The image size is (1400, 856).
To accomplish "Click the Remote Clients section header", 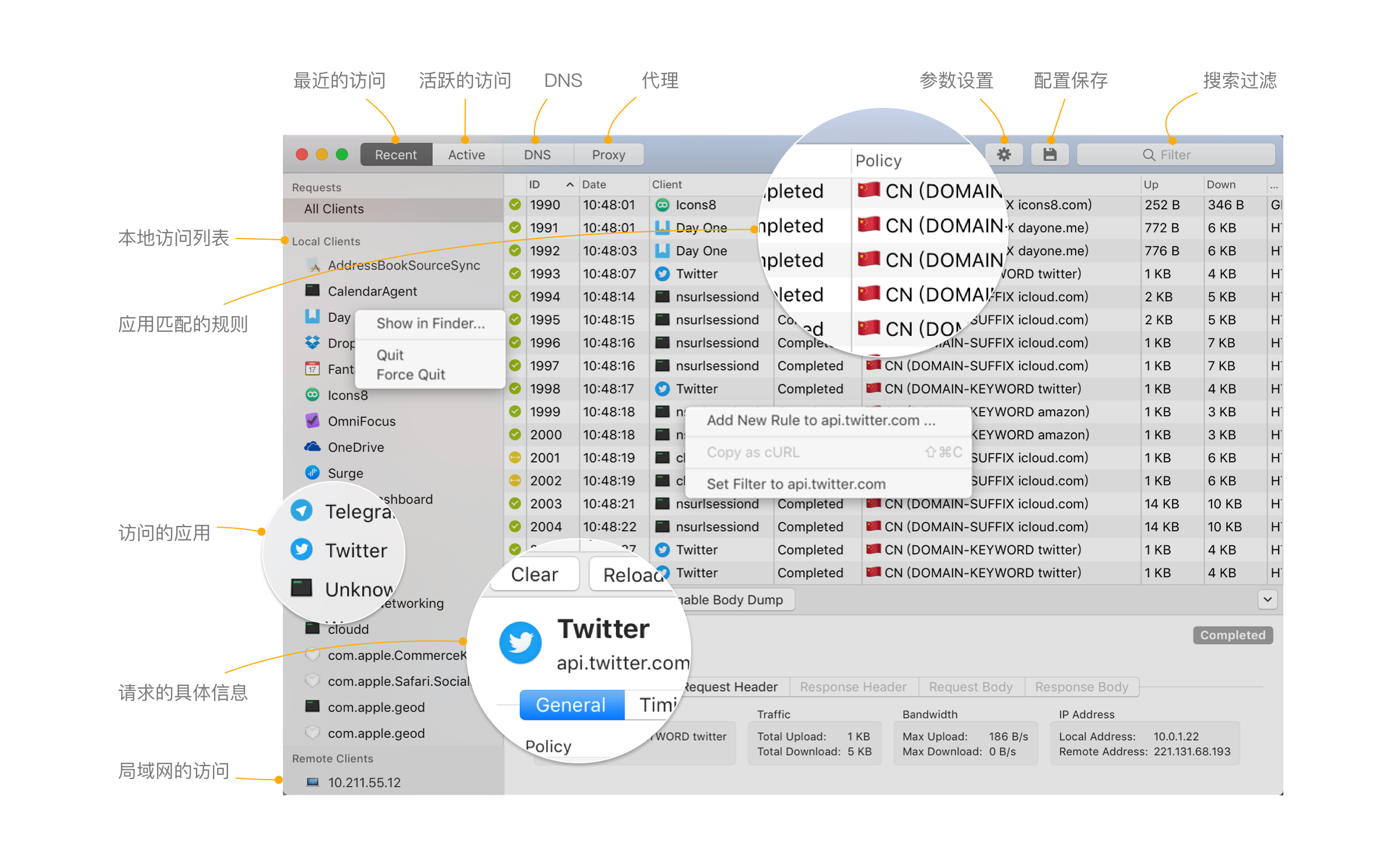I will 332,759.
